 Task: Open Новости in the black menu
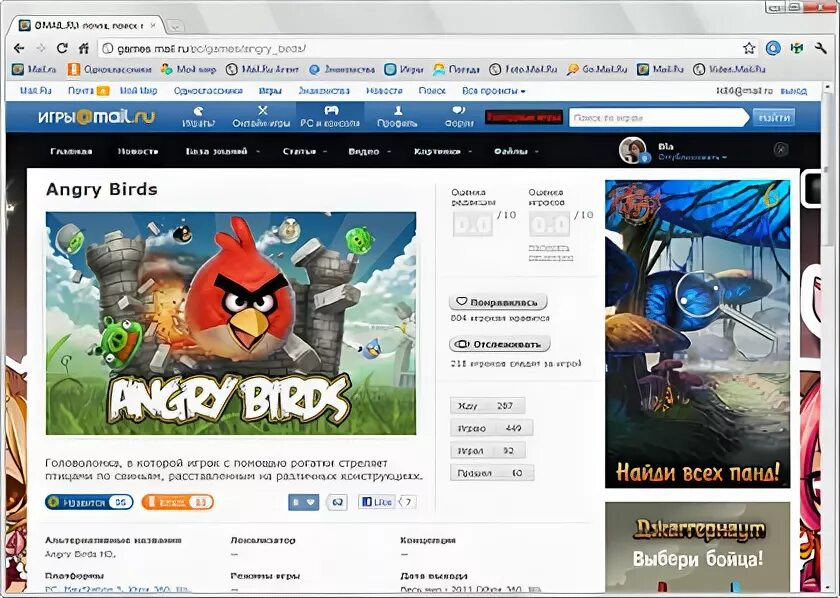(138, 151)
